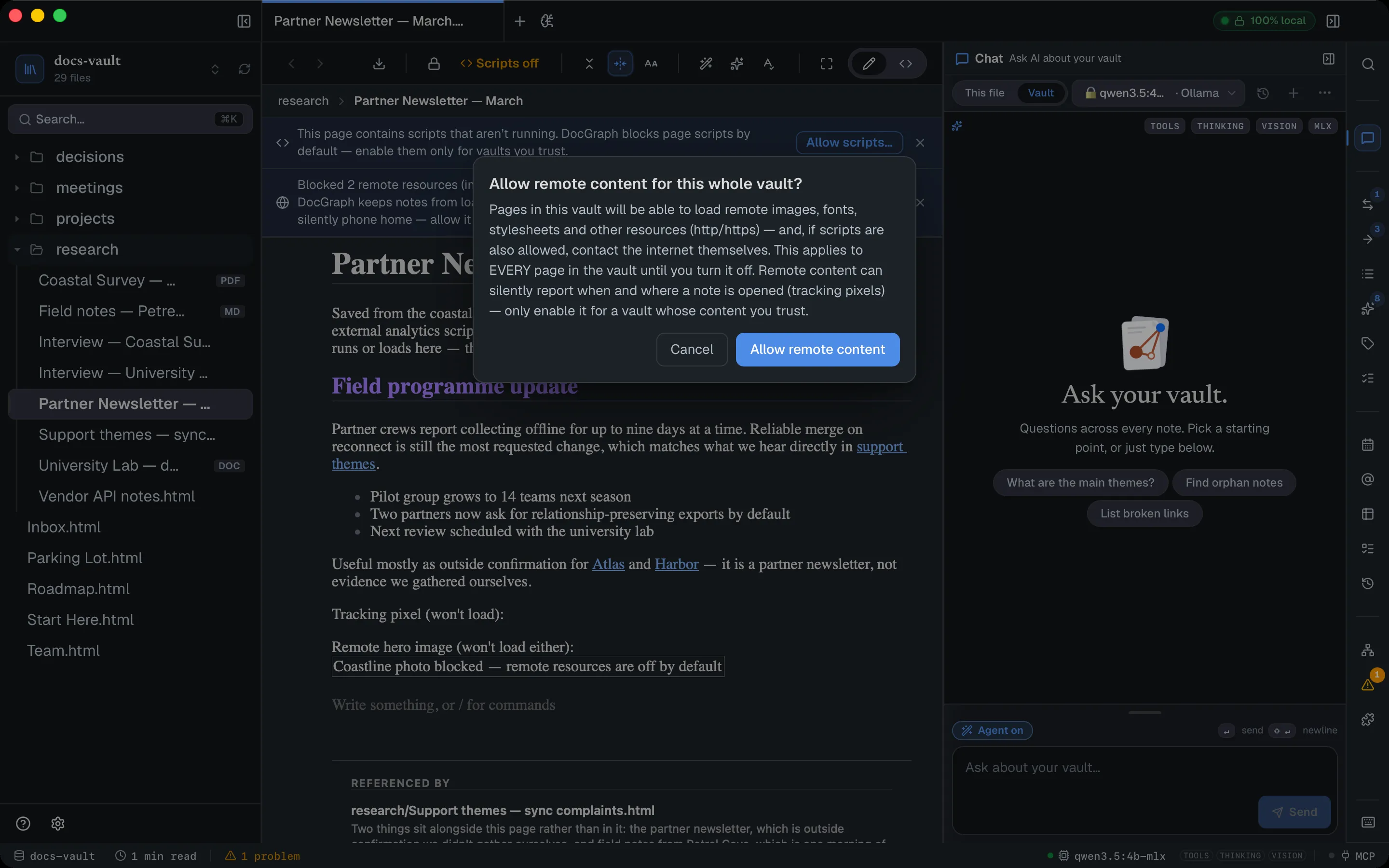
Task: Open Vendor API notes.html file
Action: click(130, 496)
